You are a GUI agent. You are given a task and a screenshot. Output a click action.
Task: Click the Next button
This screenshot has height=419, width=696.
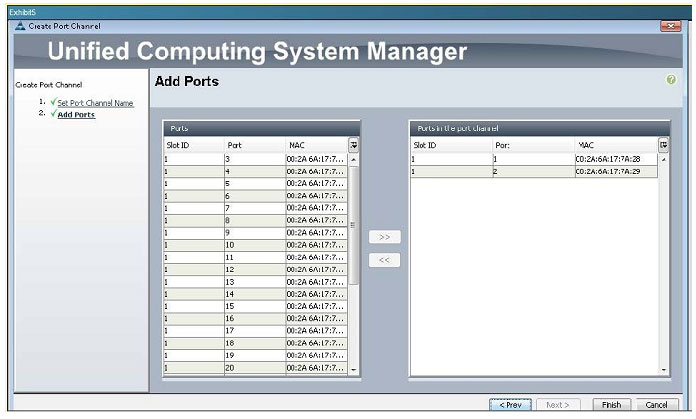point(558,405)
